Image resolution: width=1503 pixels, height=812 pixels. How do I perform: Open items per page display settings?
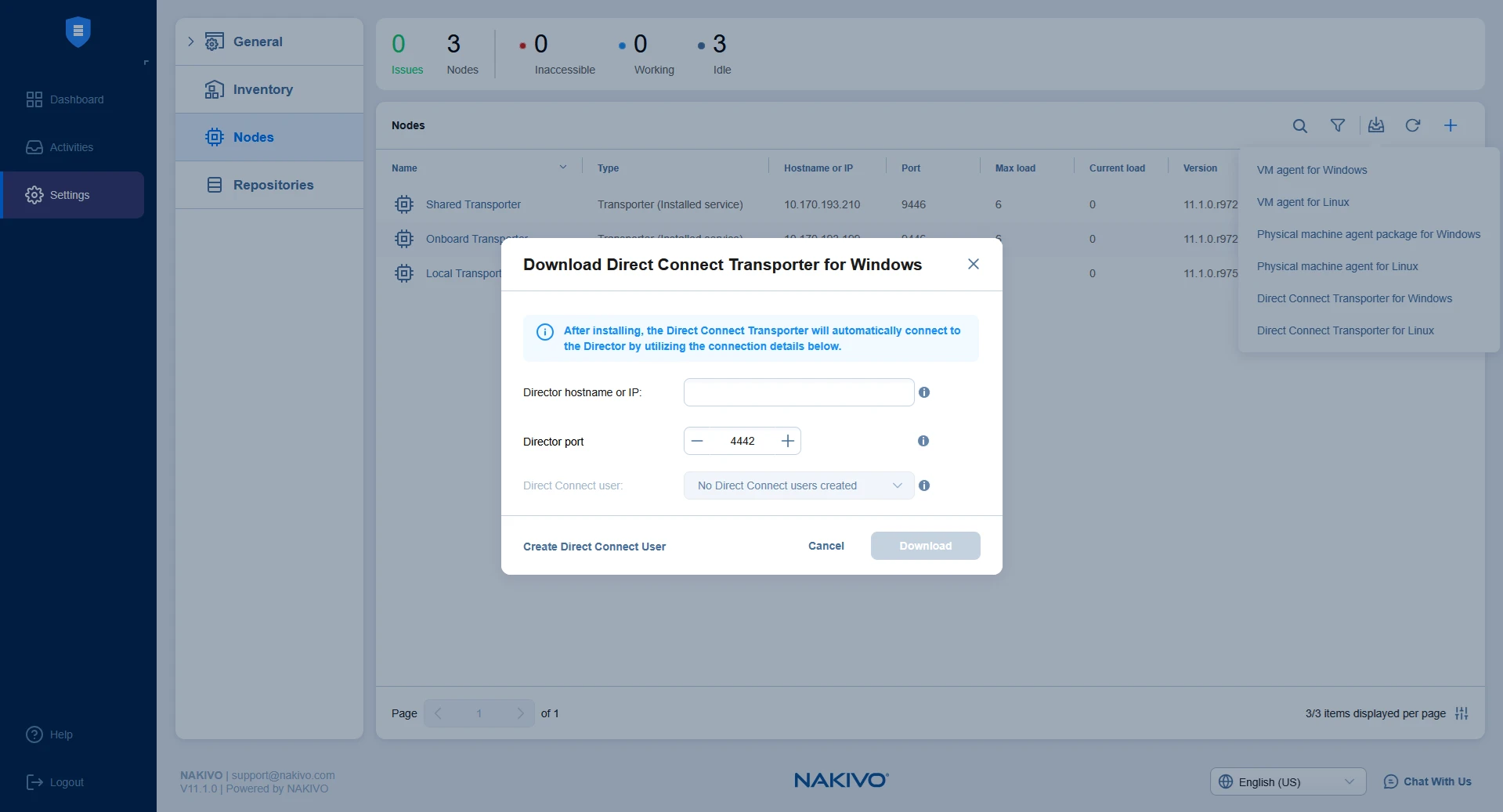1463,713
